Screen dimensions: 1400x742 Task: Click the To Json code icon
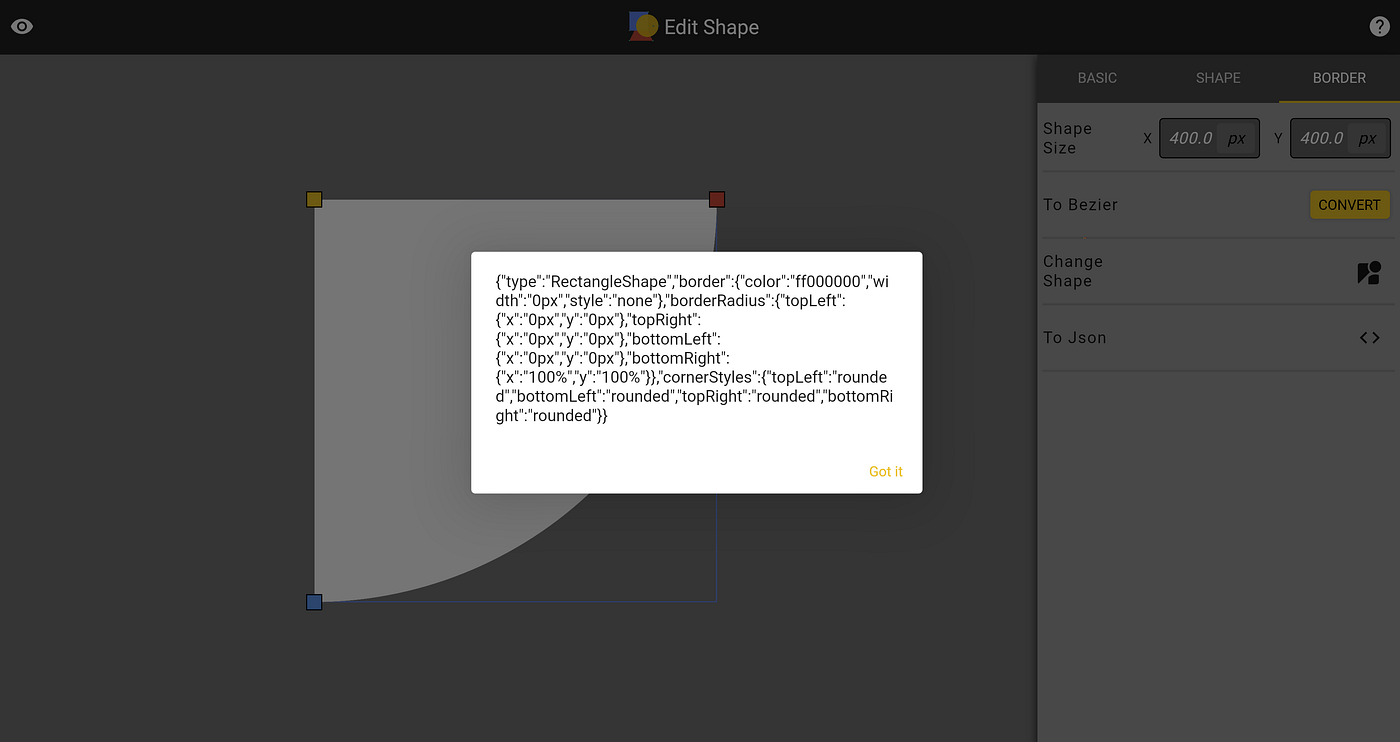tap(1369, 337)
